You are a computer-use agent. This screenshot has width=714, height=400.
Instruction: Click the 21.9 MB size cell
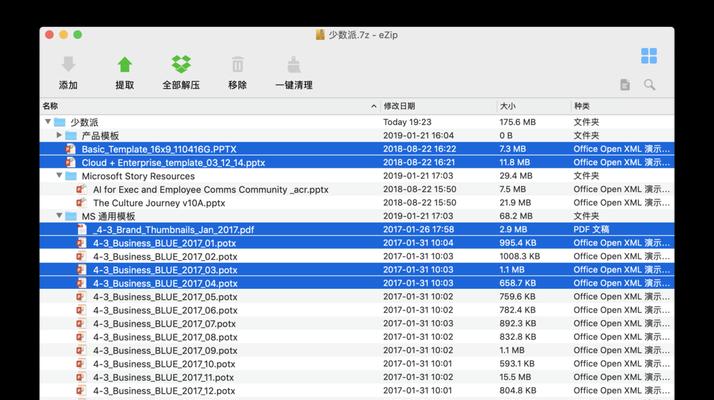tap(515, 203)
